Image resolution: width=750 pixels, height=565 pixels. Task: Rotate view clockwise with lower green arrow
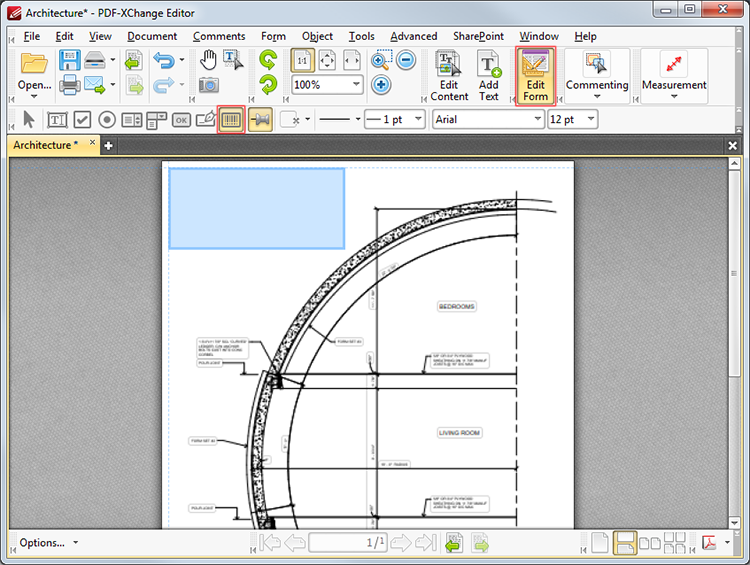click(268, 85)
